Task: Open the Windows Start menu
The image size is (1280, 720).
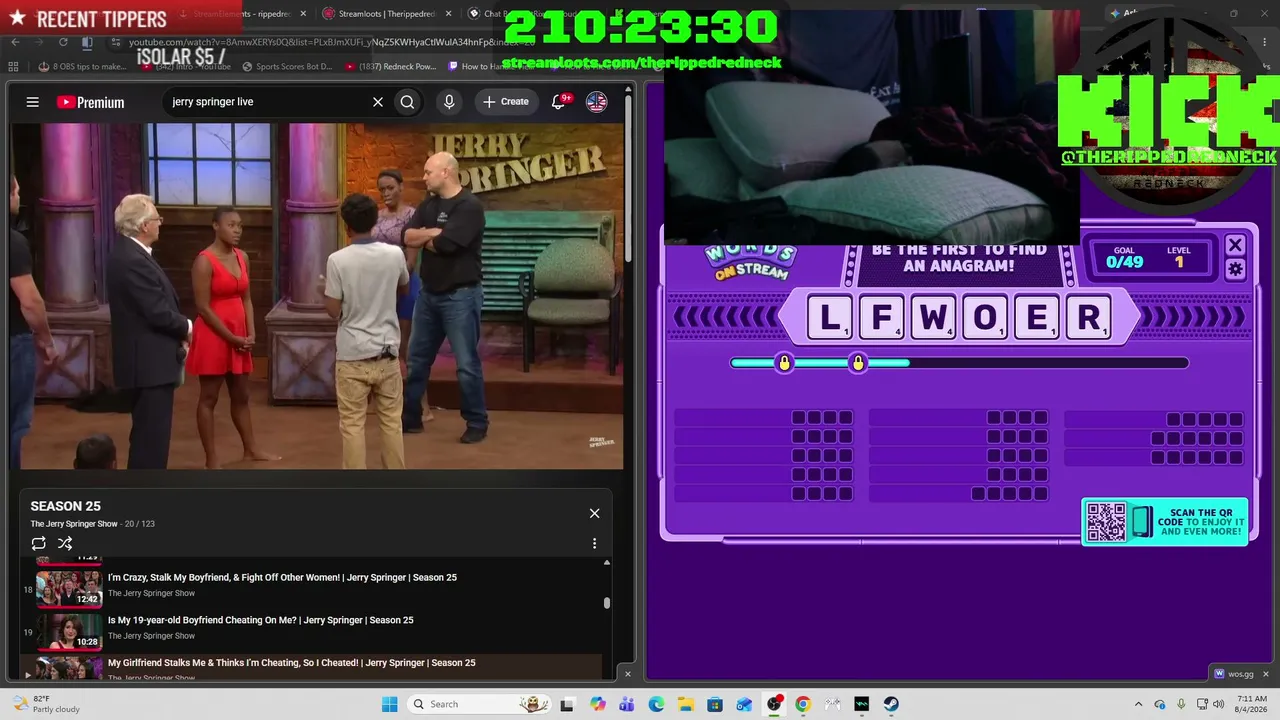Action: pos(390,704)
